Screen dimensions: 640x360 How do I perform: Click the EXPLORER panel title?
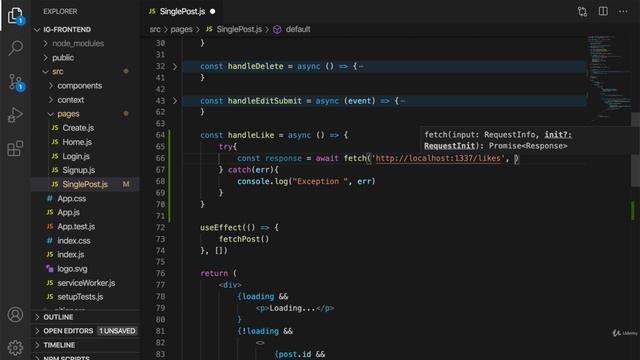coord(60,11)
